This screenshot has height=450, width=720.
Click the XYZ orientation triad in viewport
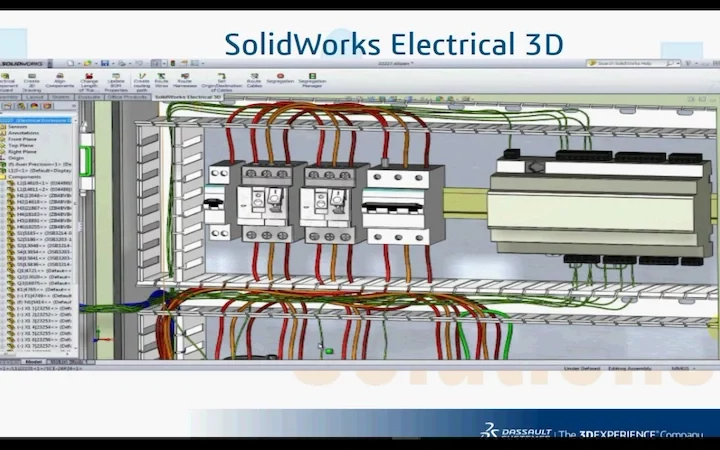102,336
